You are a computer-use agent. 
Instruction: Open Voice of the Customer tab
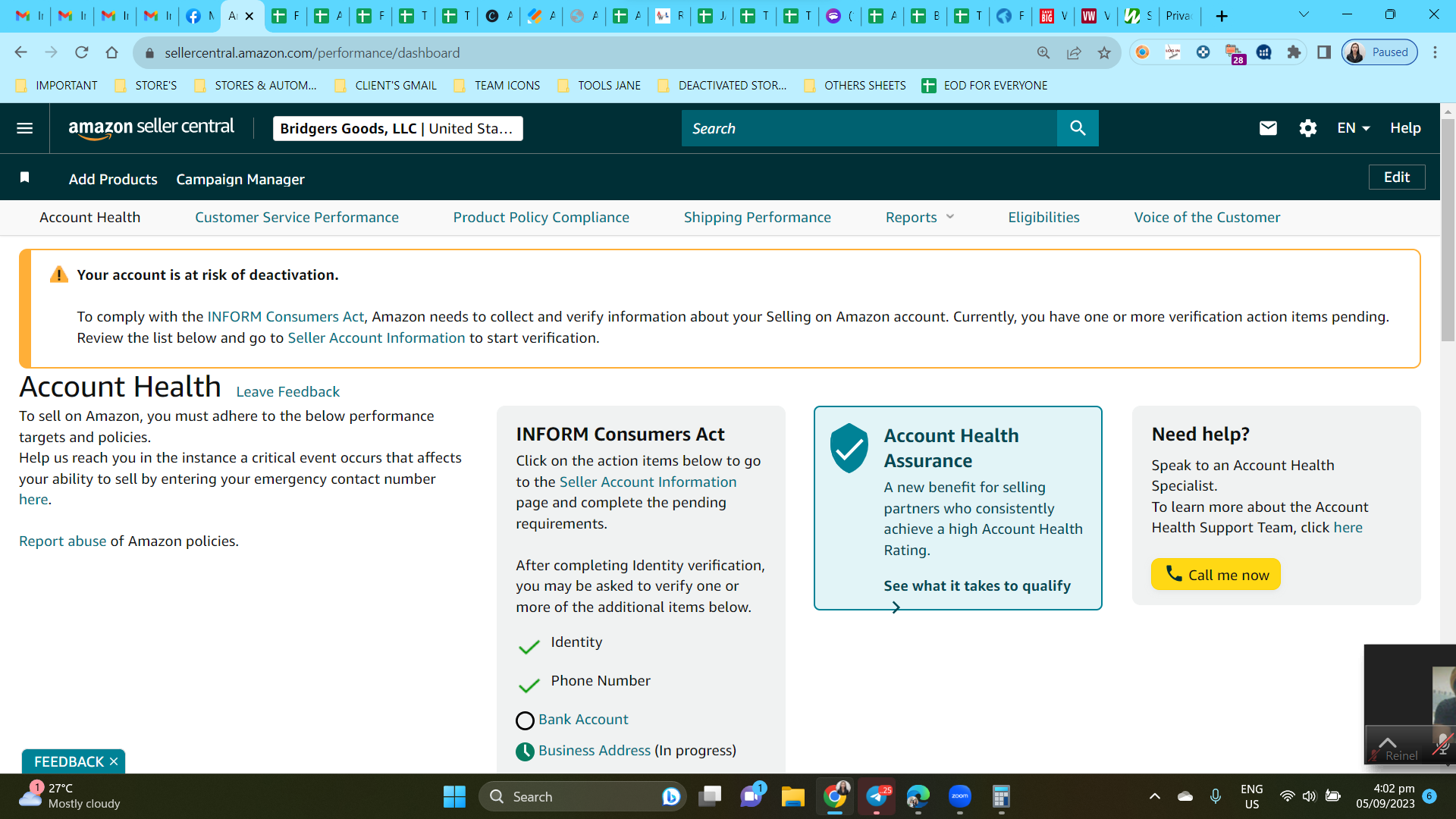pos(1207,218)
